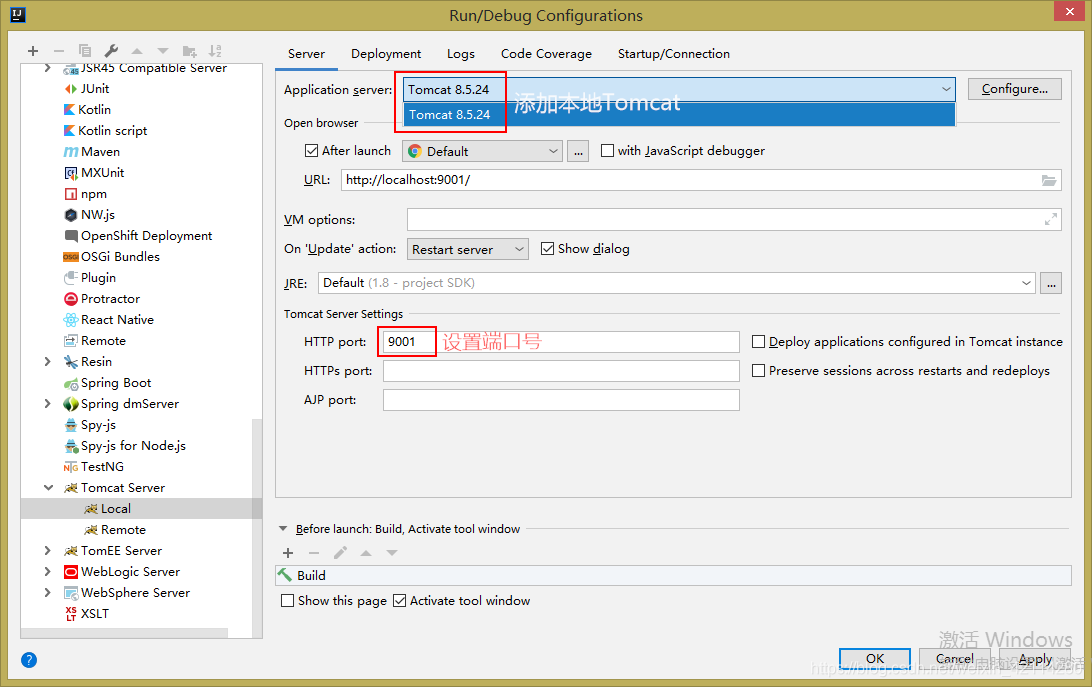Focus the HTTP port field
Viewport: 1092px width, 687px height.
[561, 341]
